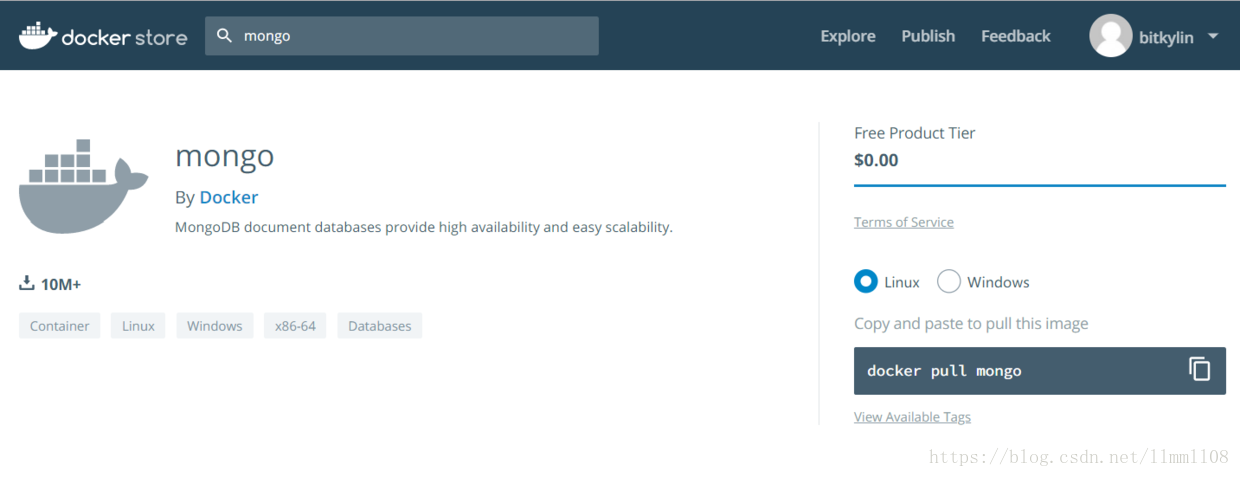Select the x86-64 tag
The image size is (1240, 477).
coord(295,326)
